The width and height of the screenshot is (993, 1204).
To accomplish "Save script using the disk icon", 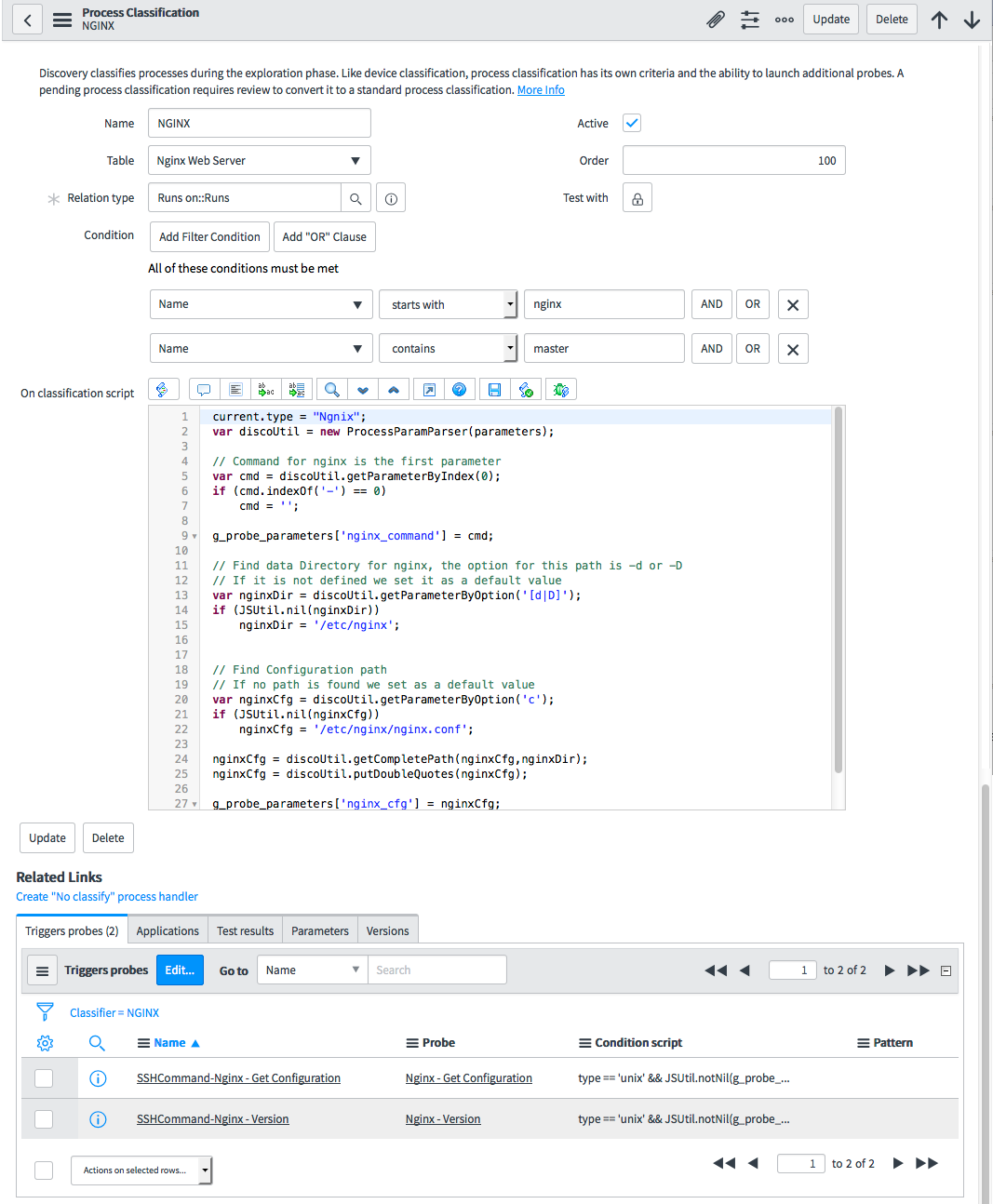I will [494, 390].
